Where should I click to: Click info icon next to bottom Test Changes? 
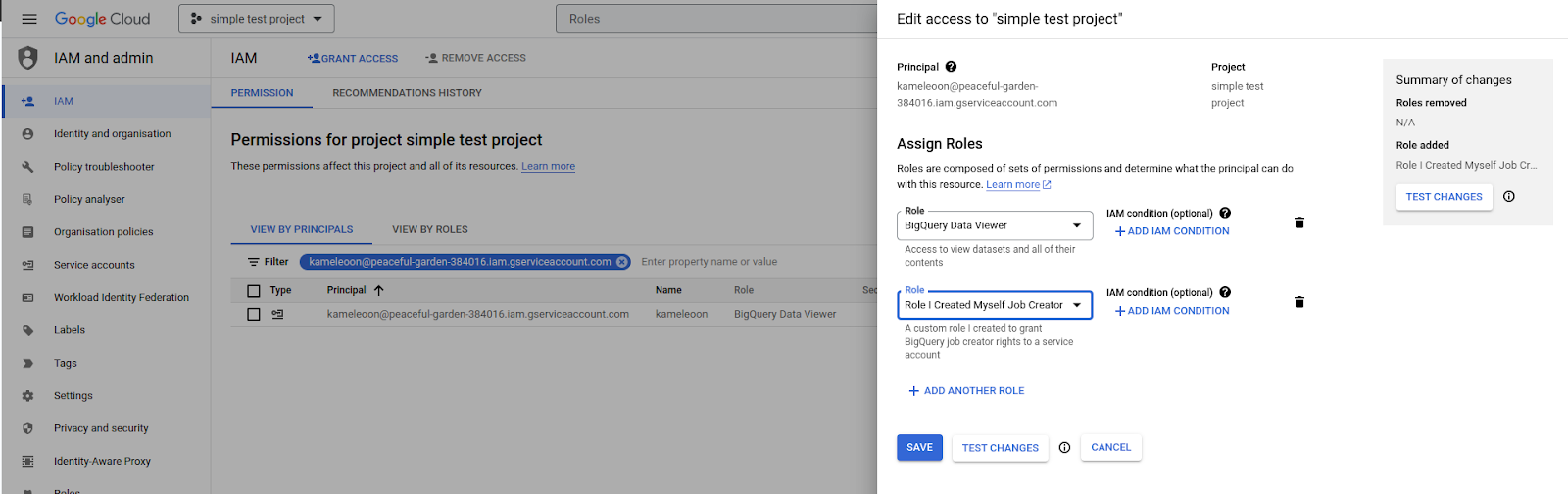(x=1064, y=448)
